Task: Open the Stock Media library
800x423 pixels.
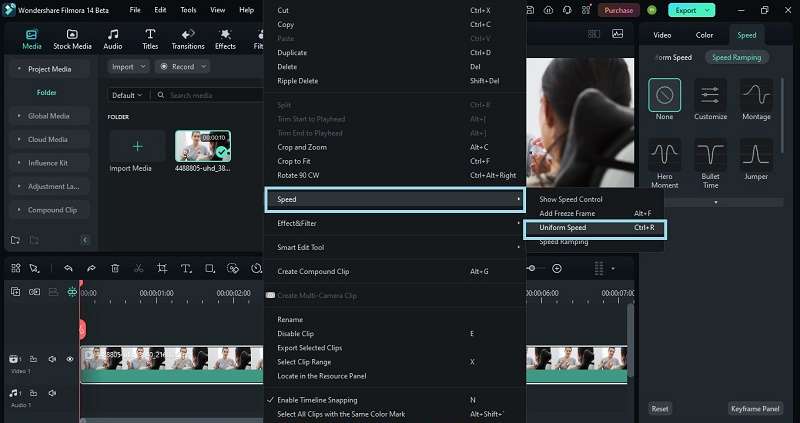Action: (x=72, y=39)
